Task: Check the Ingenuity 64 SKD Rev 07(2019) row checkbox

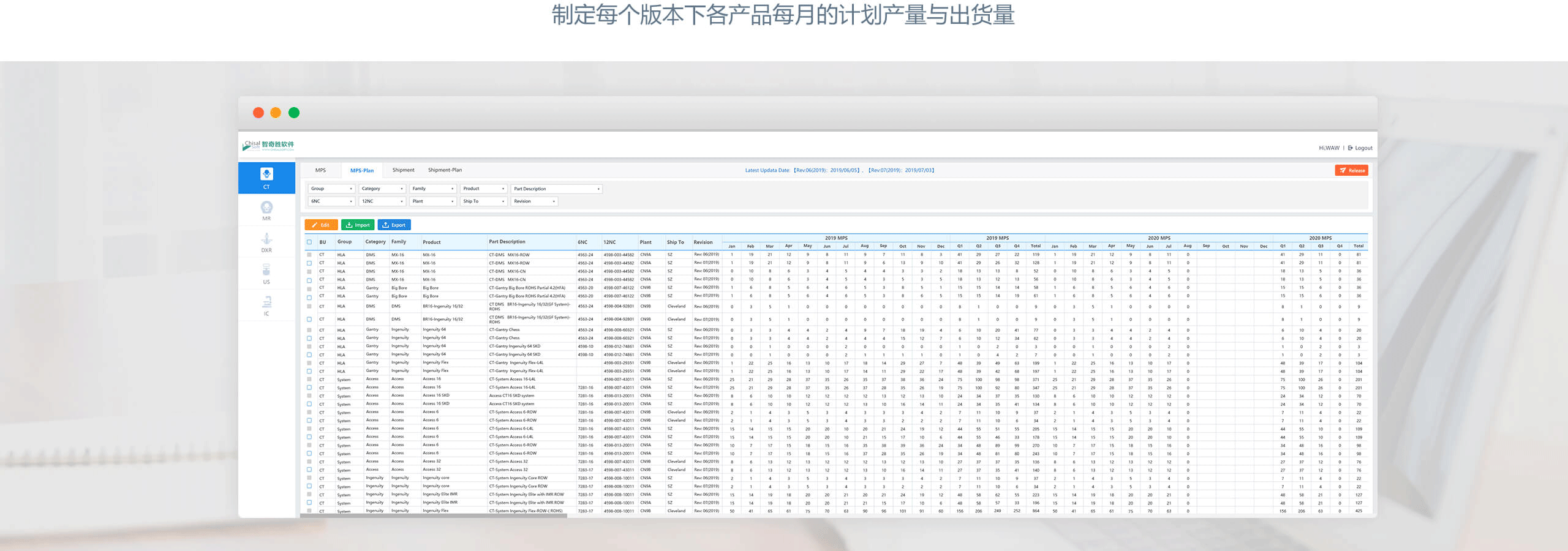Action: (309, 354)
